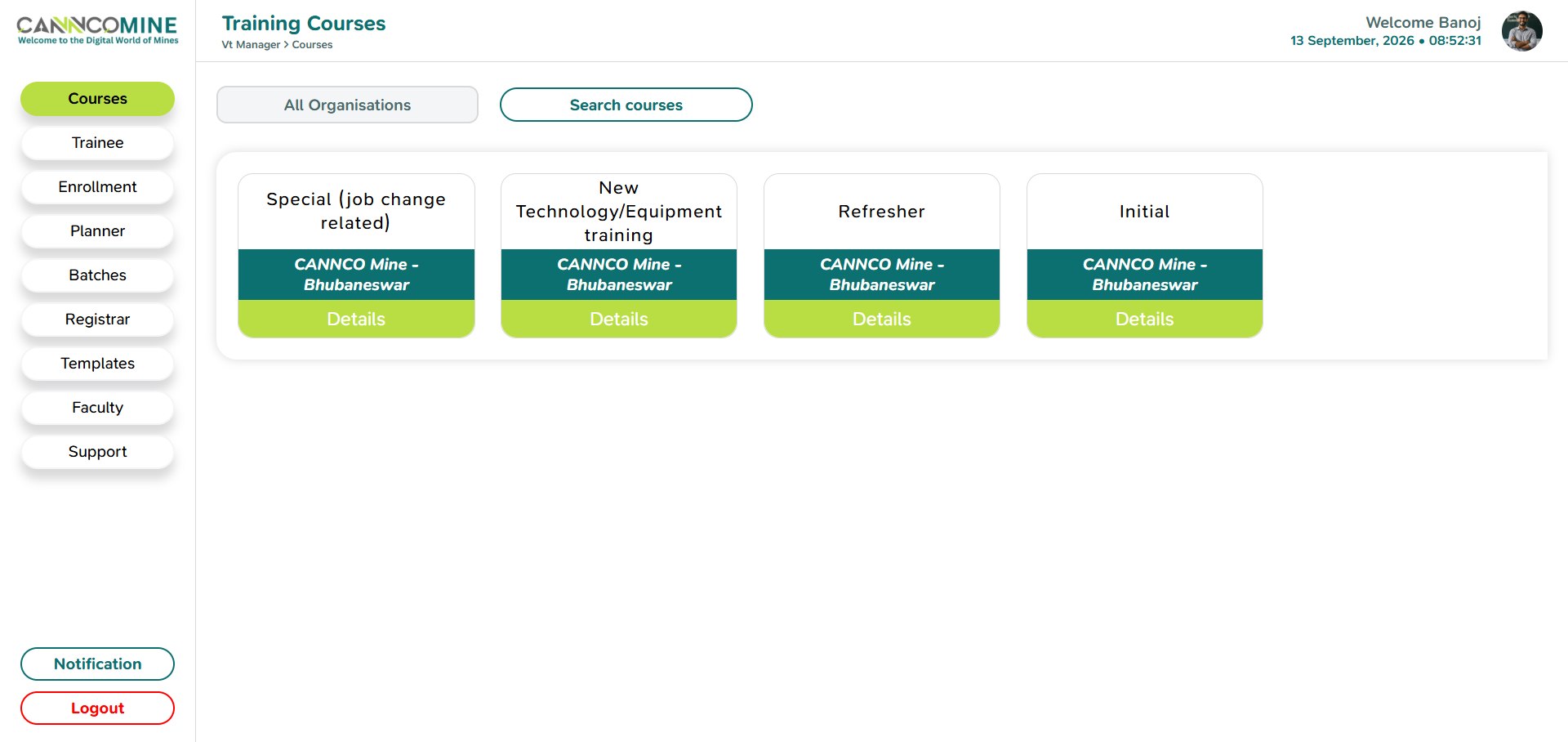The height and width of the screenshot is (742, 1568).
Task: Select the Refresher card title
Action: (x=882, y=212)
